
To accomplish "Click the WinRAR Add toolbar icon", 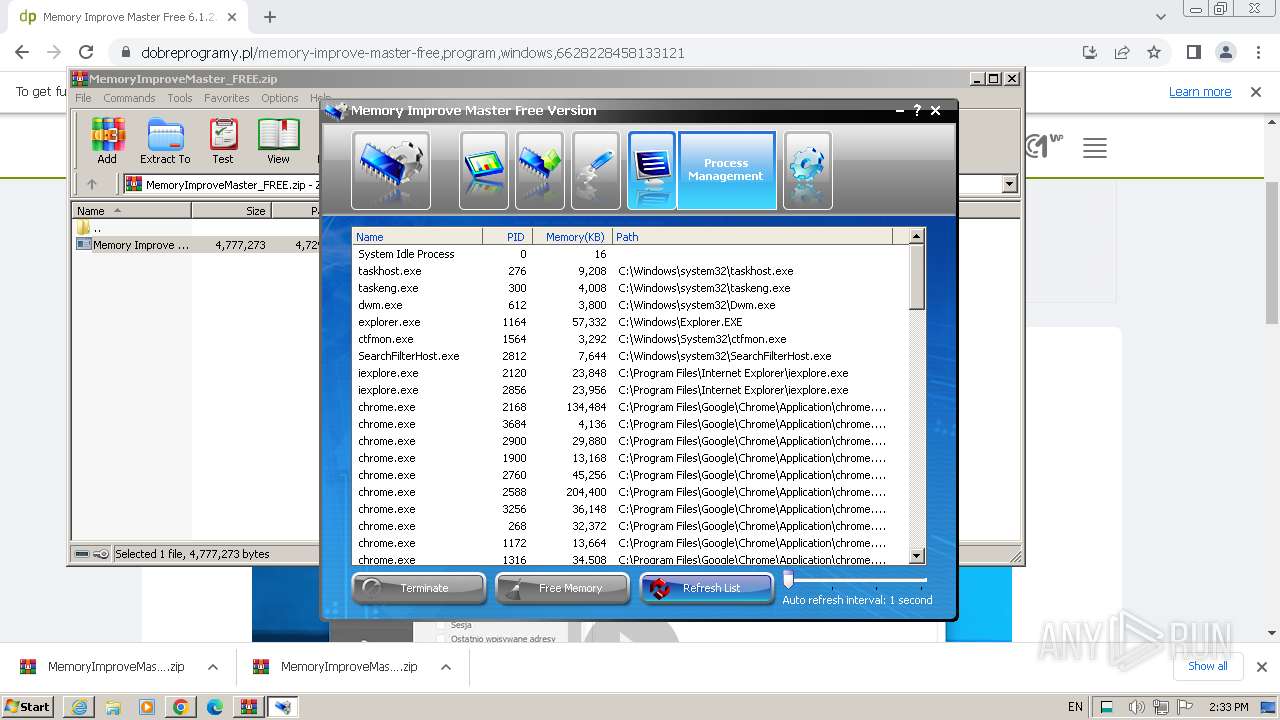I will pos(107,141).
